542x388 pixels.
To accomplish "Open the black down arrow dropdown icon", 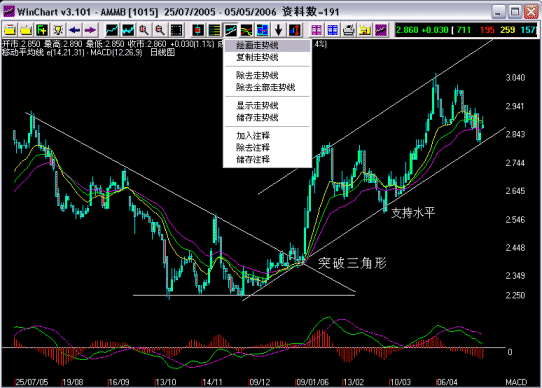I will click(x=279, y=30).
